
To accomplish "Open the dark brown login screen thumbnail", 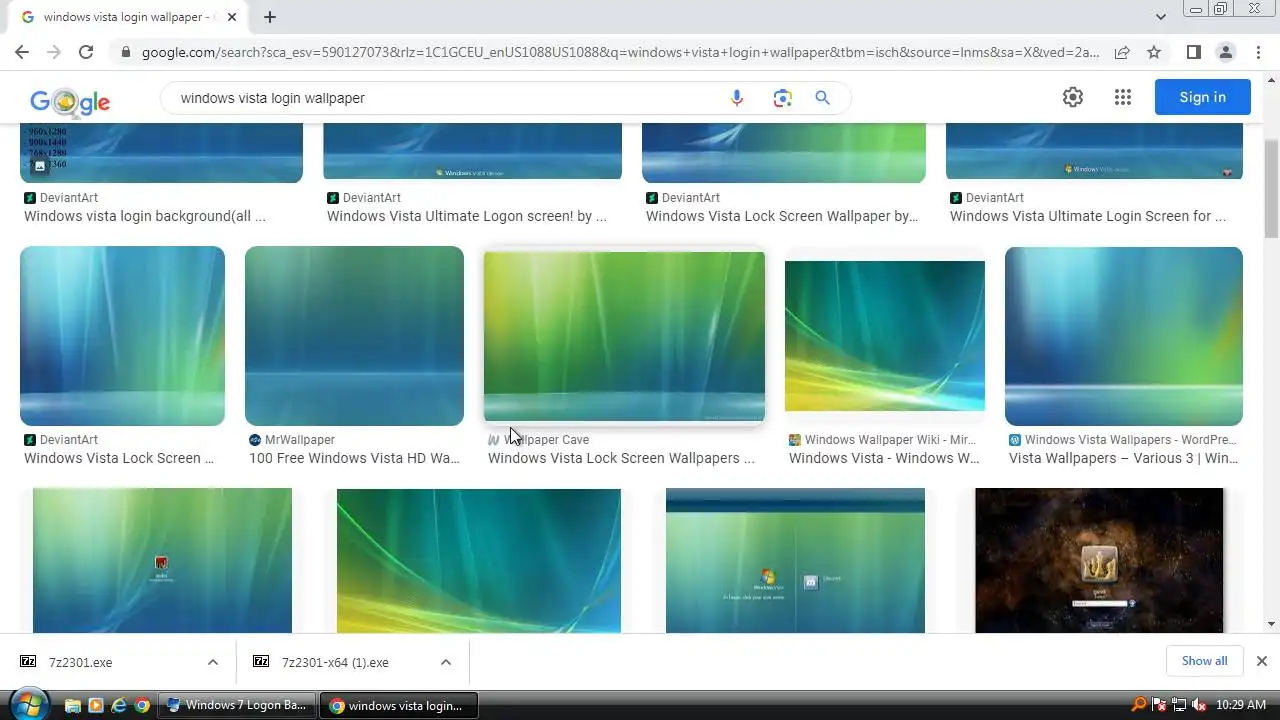I will 1099,560.
